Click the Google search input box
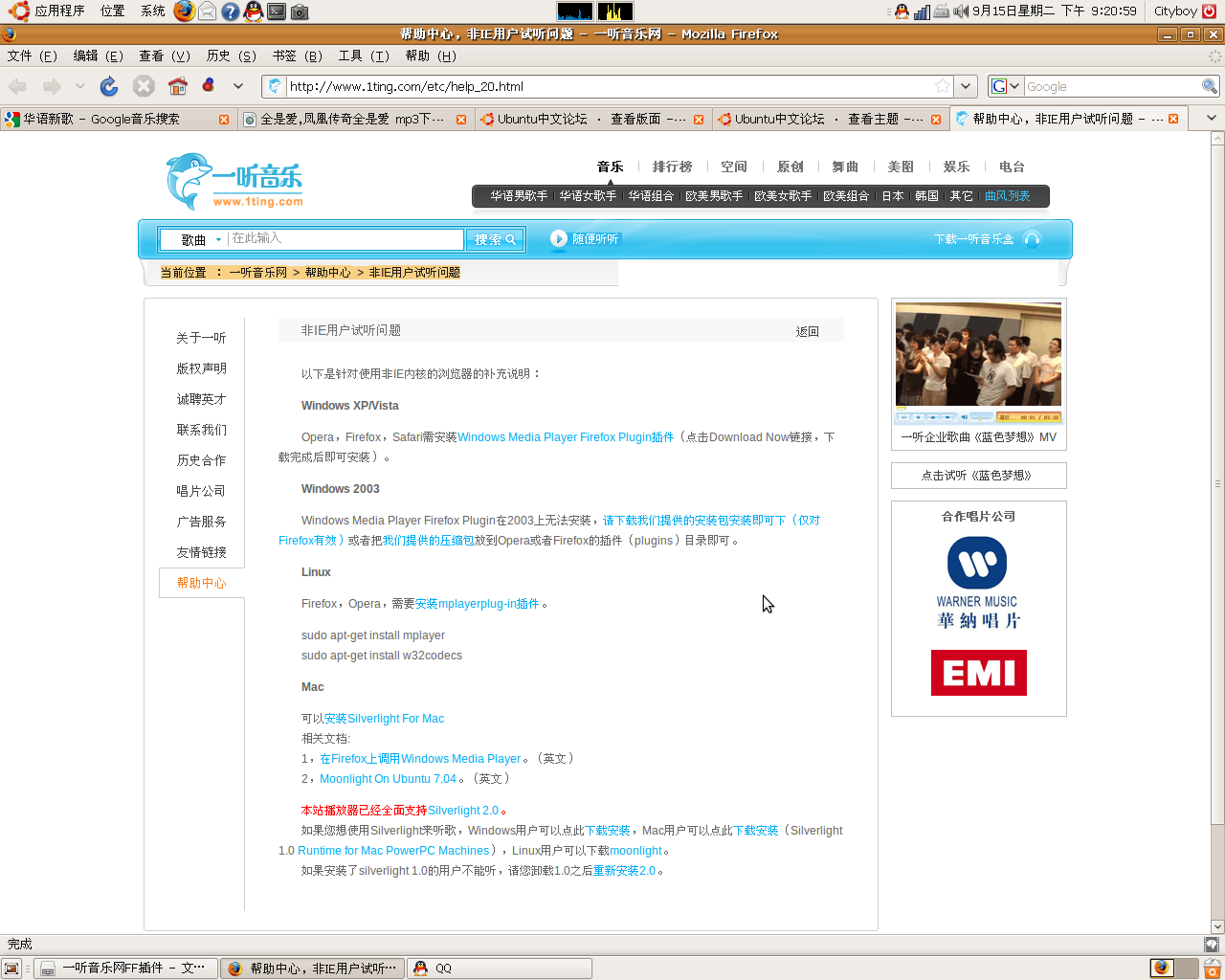This screenshot has width=1225, height=980. 1112,86
